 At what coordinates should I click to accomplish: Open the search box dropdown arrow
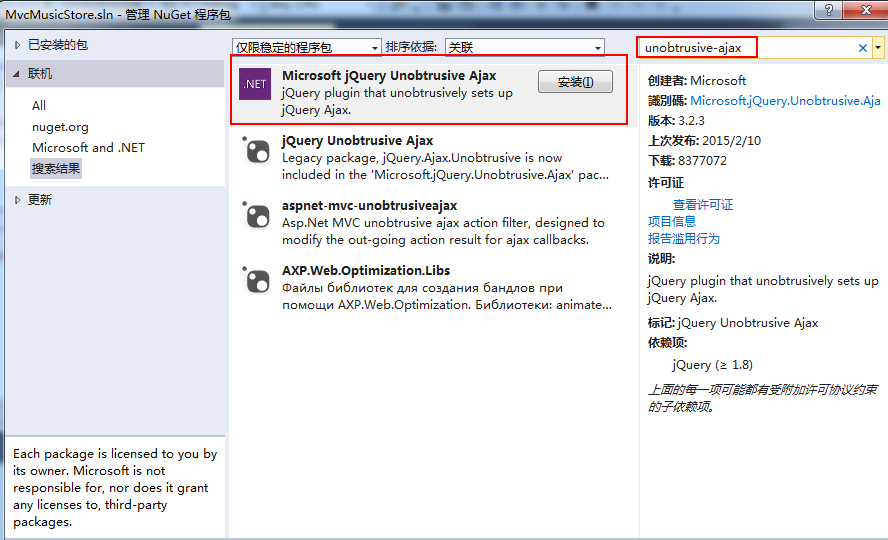click(x=878, y=48)
